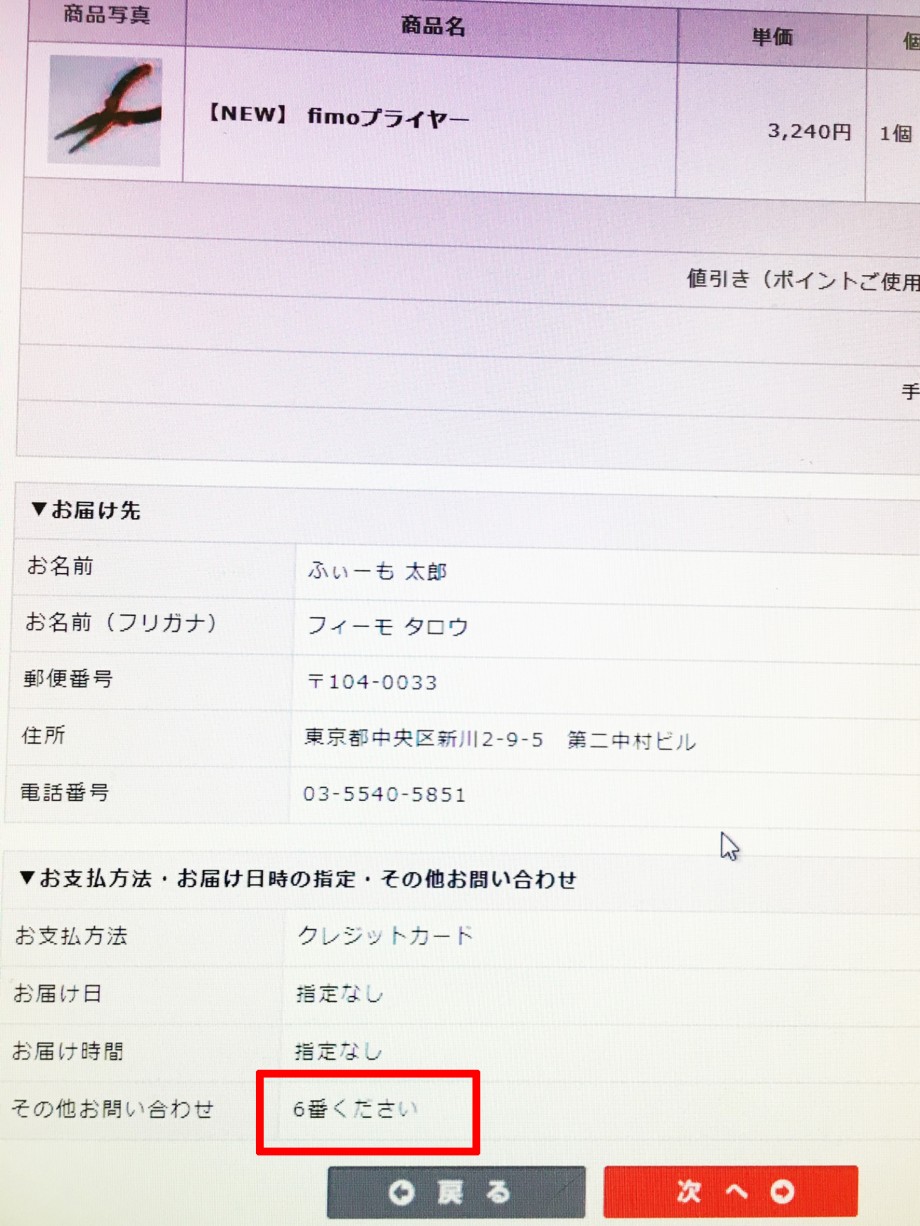Click the right arrow icon on 次へ button

[782, 1191]
